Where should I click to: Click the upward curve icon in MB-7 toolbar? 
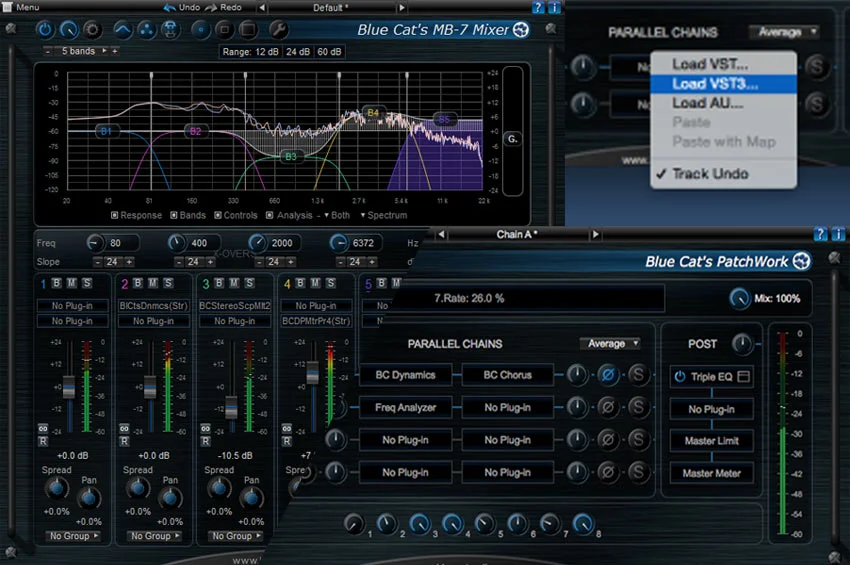click(x=123, y=29)
